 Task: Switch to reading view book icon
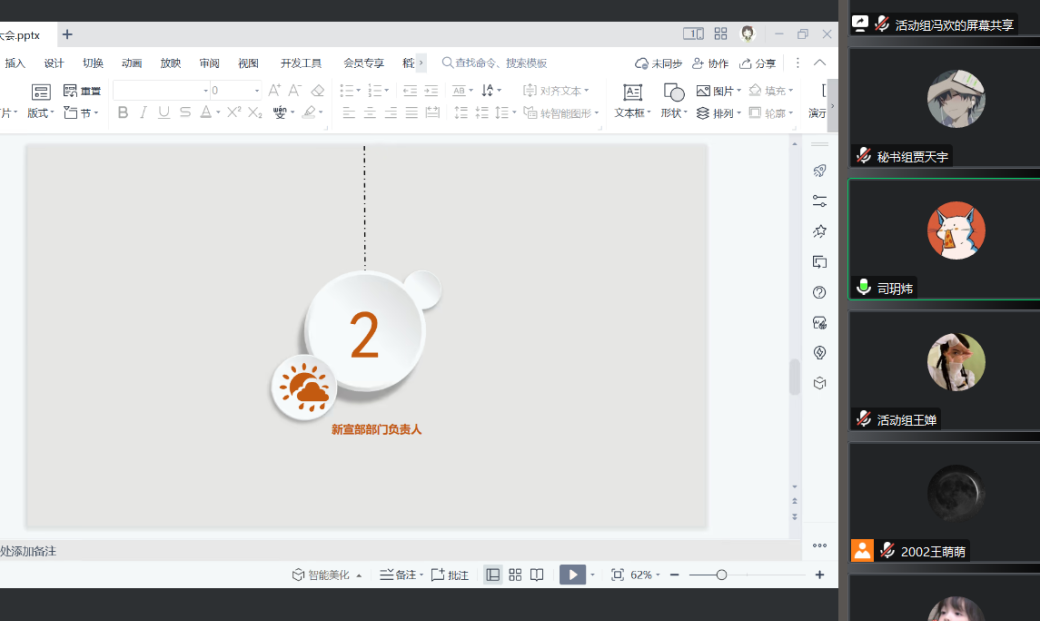coord(537,575)
